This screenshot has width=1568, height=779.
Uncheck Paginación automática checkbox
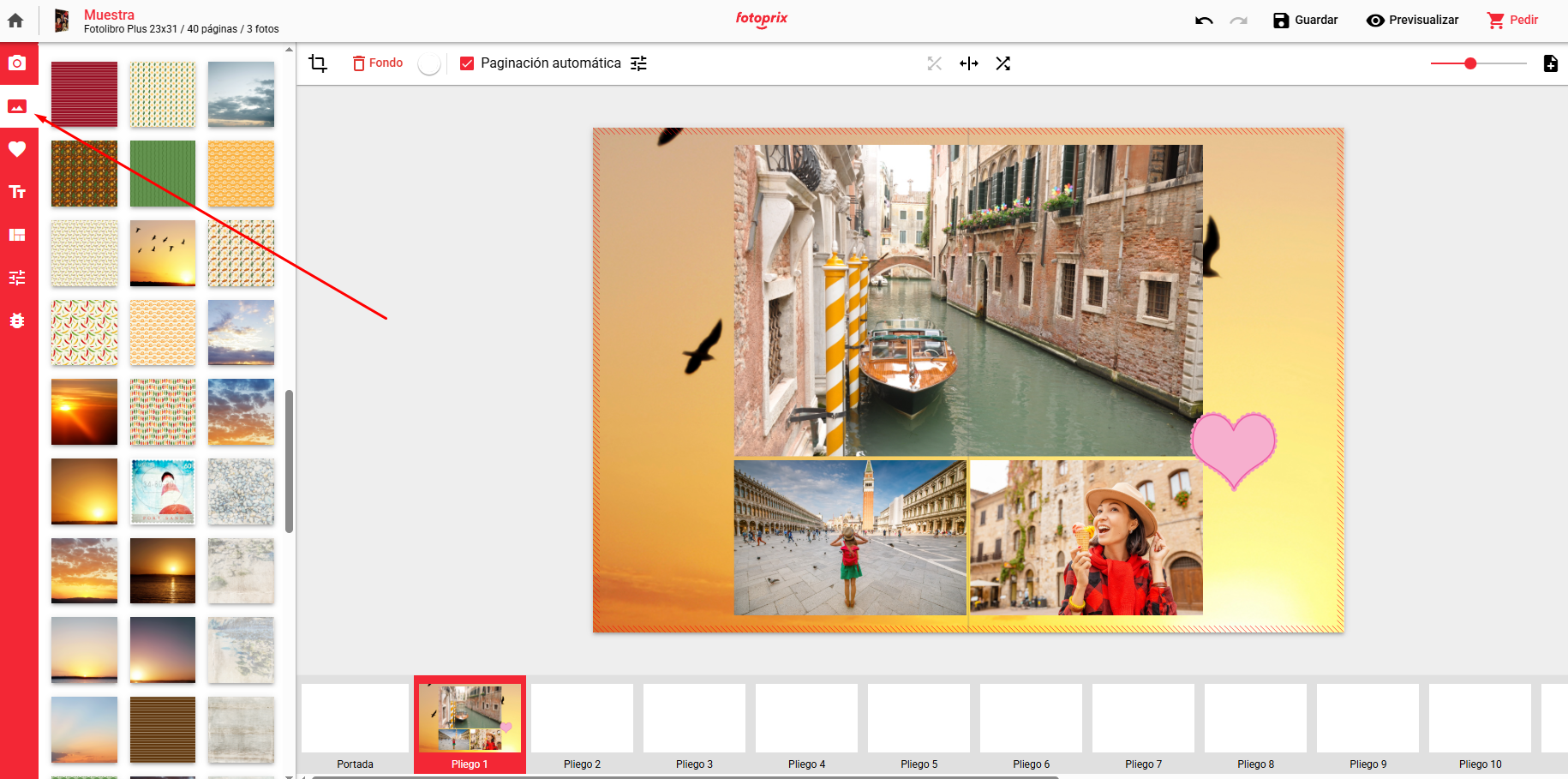tap(467, 63)
